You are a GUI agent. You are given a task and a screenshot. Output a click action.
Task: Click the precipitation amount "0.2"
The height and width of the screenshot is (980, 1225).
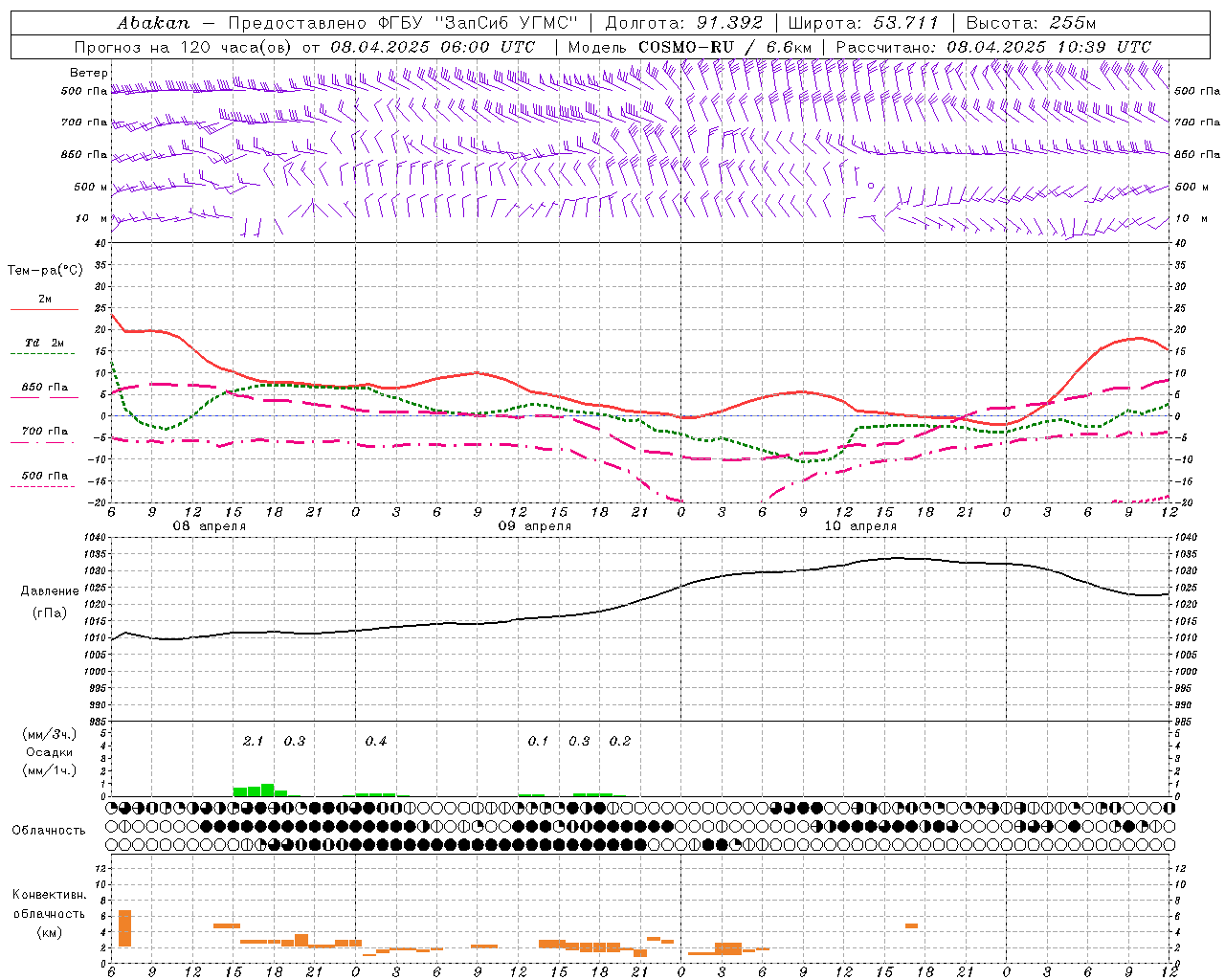(x=620, y=741)
